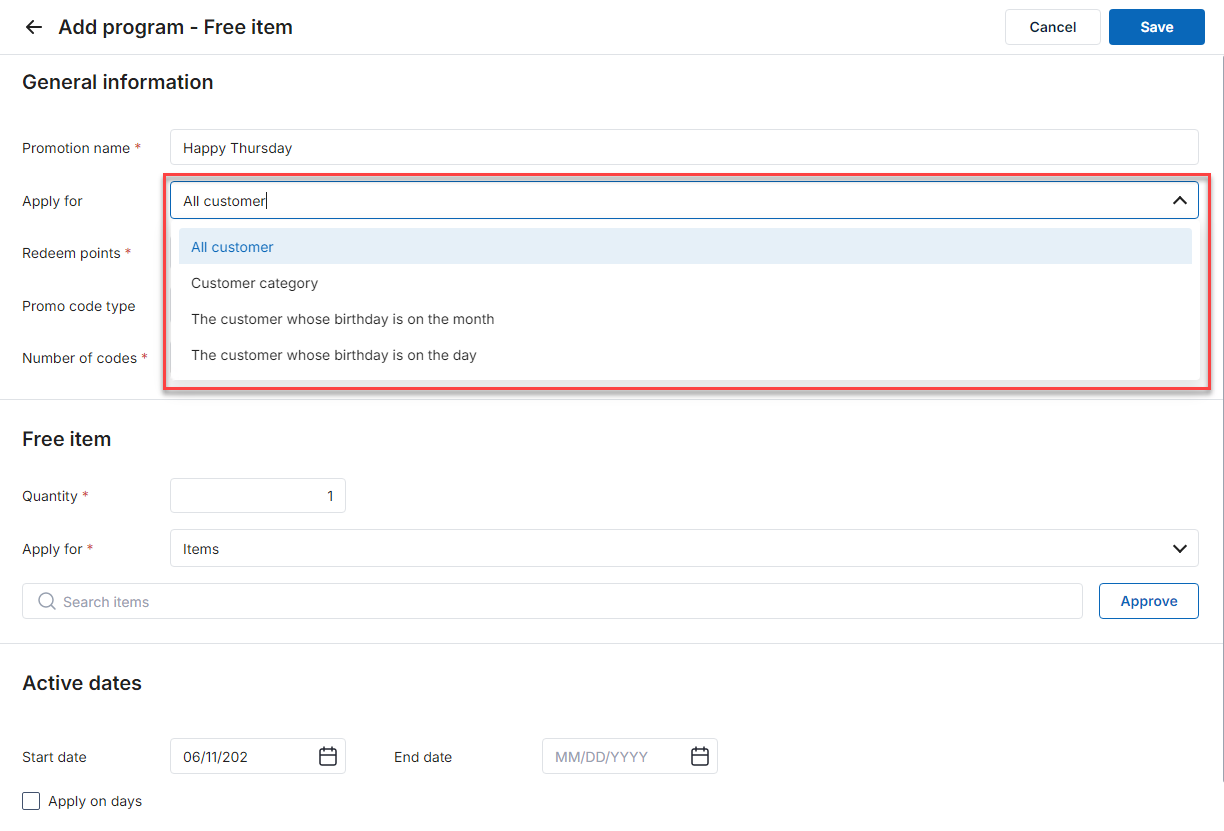This screenshot has width=1224, height=831.
Task: Go back using the left arrow icon
Action: [34, 27]
